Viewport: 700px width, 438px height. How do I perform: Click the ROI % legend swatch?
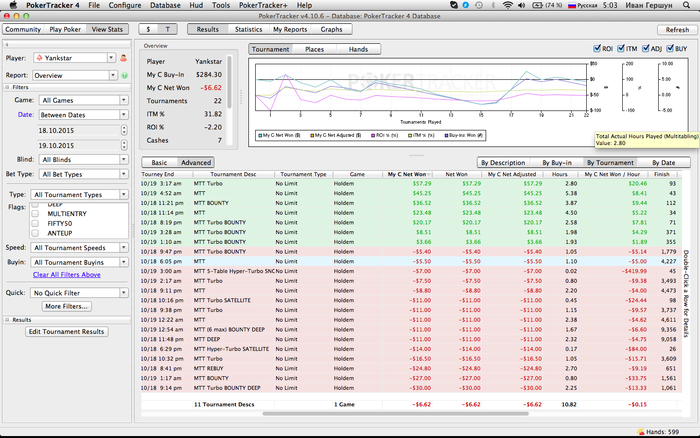pos(373,135)
